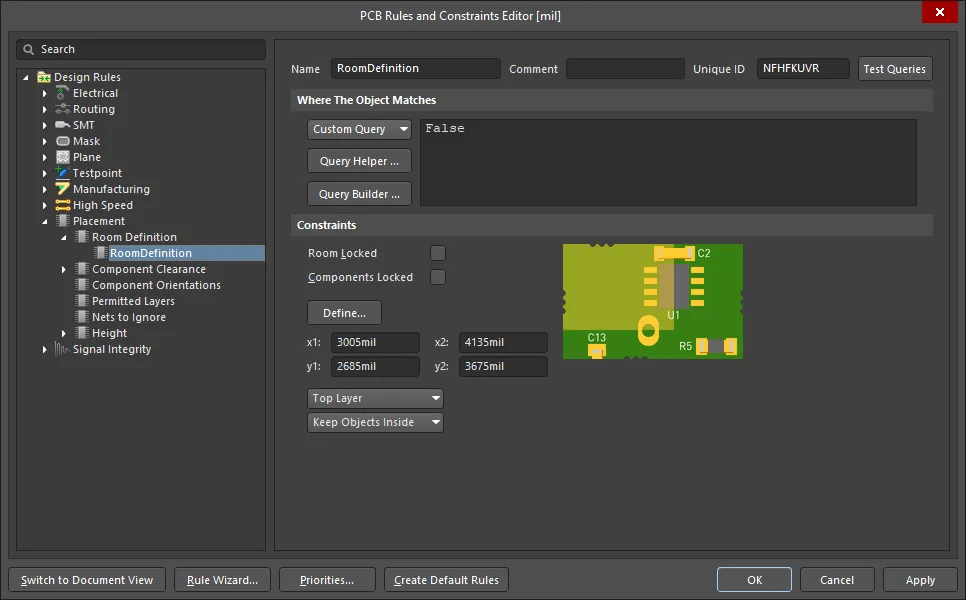Click the Test Queries button

pos(895,69)
